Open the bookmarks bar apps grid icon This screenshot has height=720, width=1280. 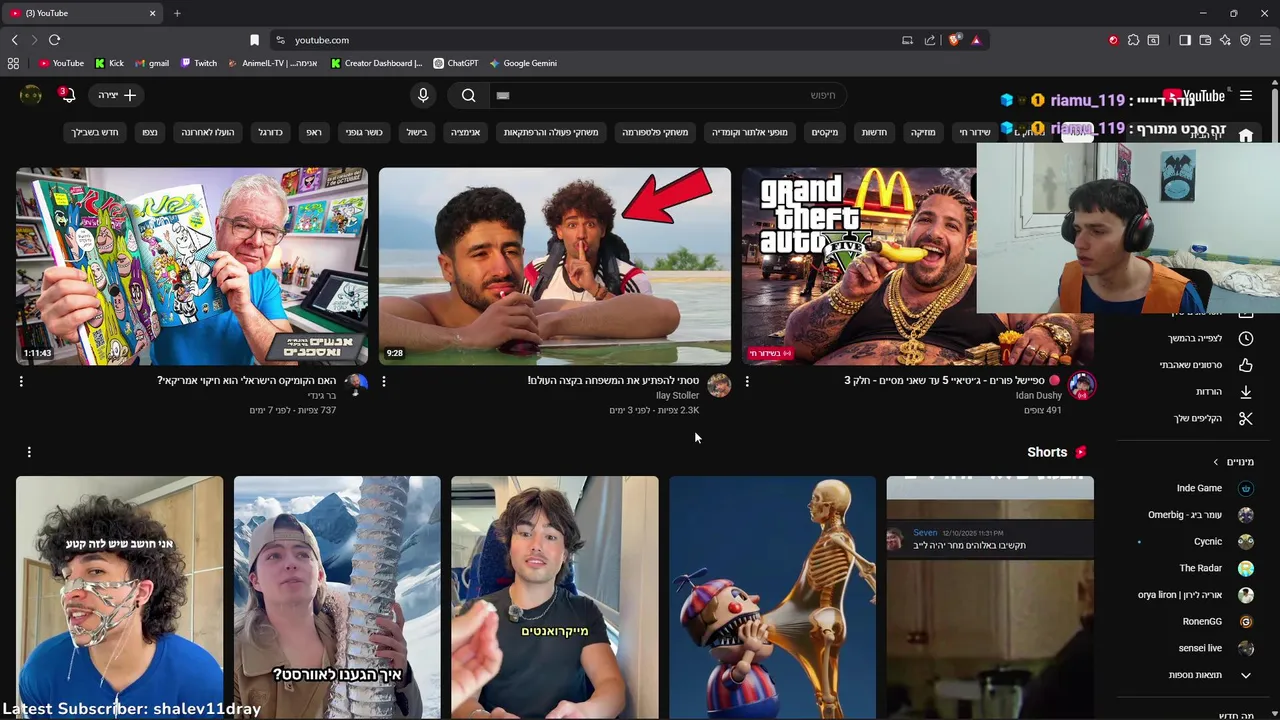(13, 63)
